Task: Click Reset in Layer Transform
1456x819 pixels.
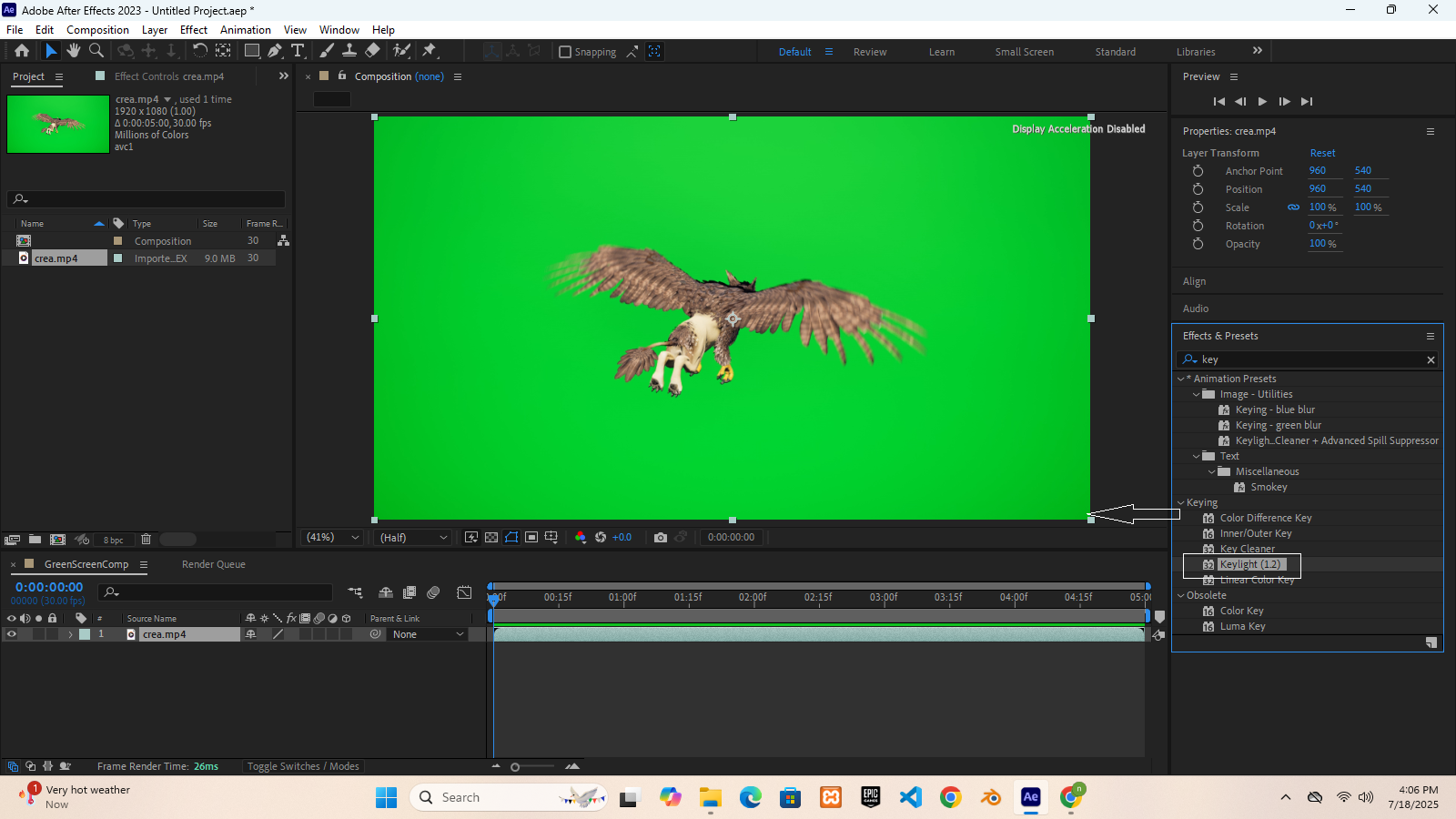Action: [1322, 153]
